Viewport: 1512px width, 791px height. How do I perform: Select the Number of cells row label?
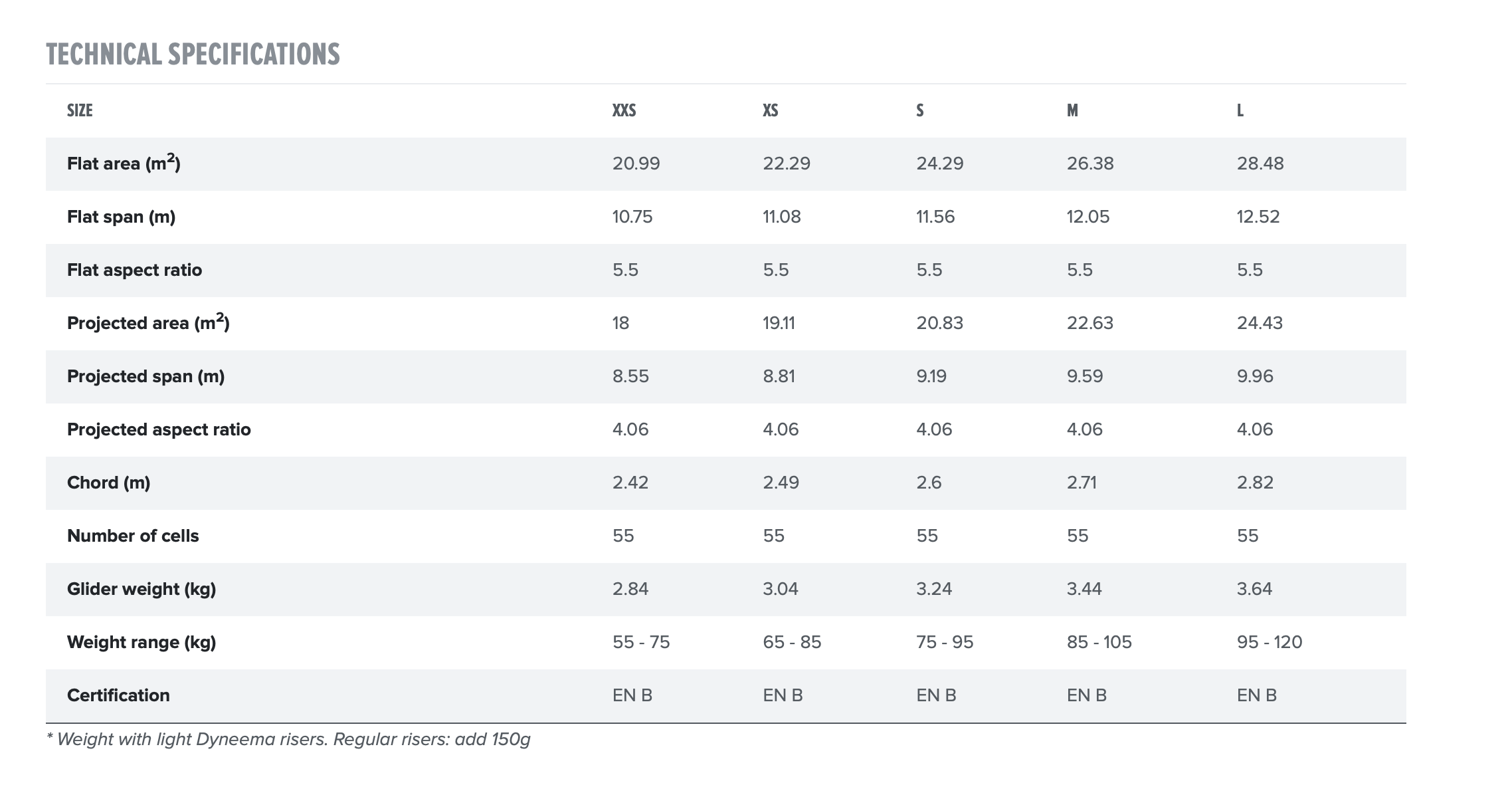click(133, 536)
